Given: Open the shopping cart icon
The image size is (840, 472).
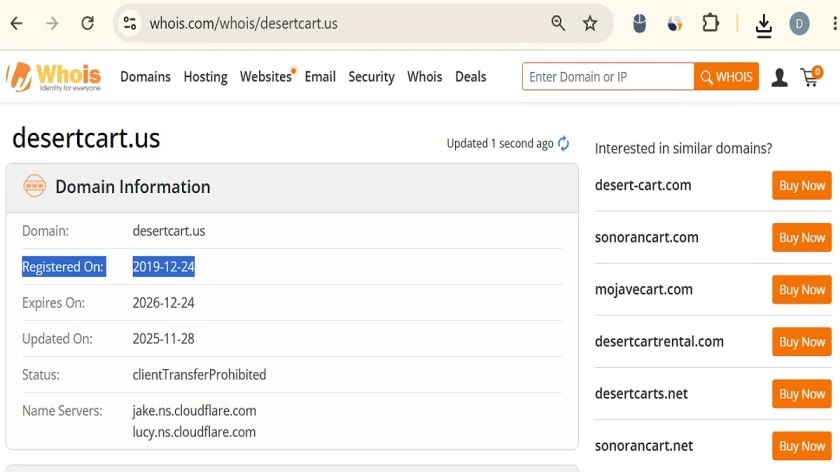Looking at the screenshot, I should click(811, 77).
